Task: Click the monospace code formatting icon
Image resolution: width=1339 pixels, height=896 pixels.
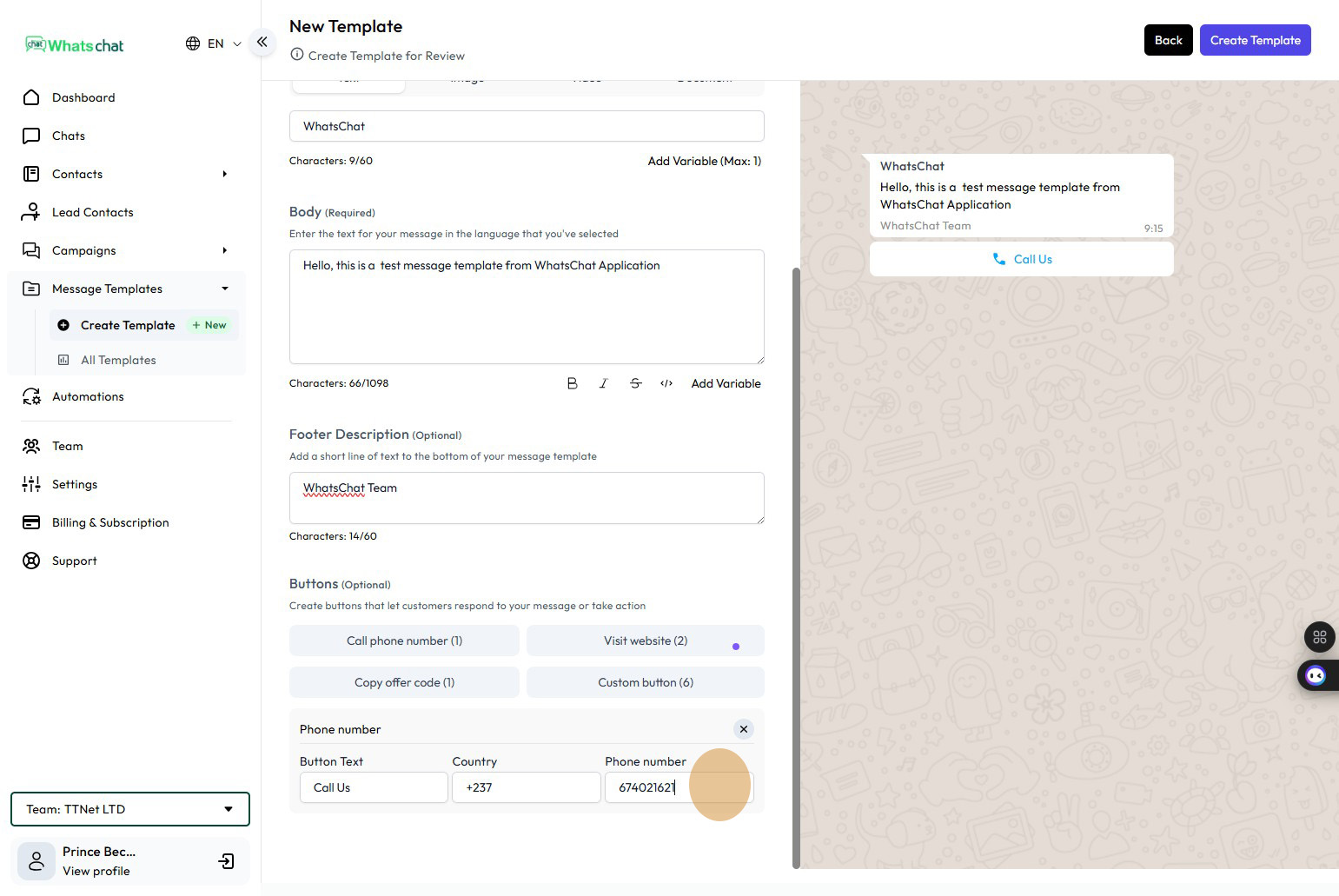Action: [x=666, y=383]
